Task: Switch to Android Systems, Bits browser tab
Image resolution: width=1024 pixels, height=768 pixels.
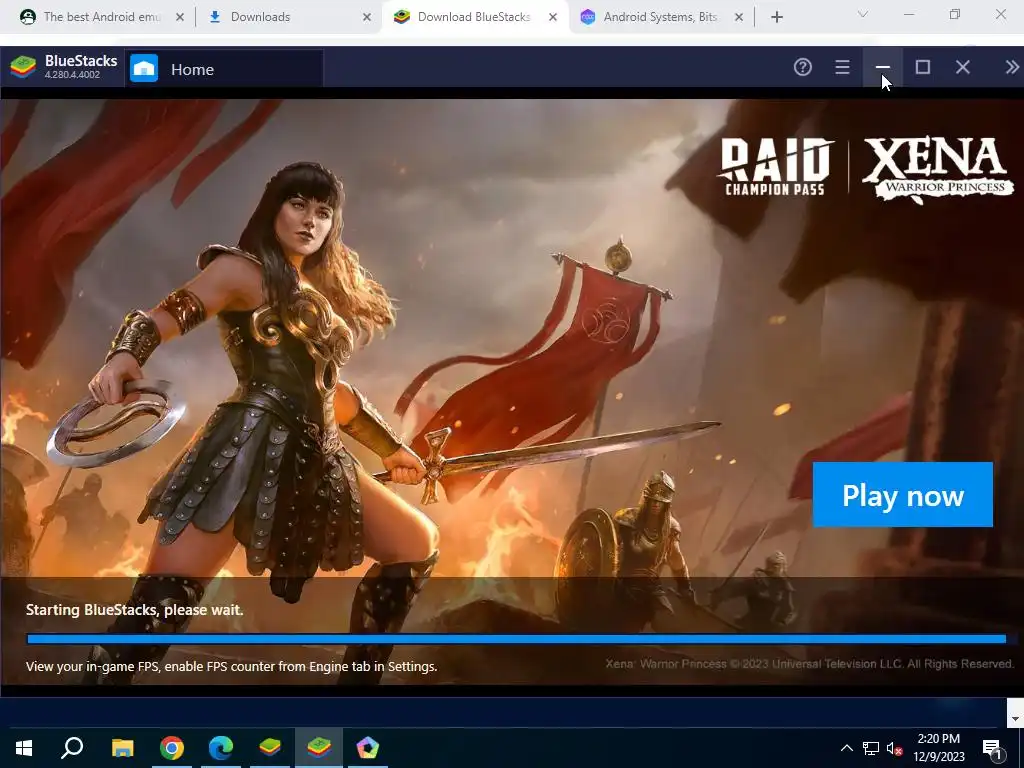Action: (x=660, y=17)
